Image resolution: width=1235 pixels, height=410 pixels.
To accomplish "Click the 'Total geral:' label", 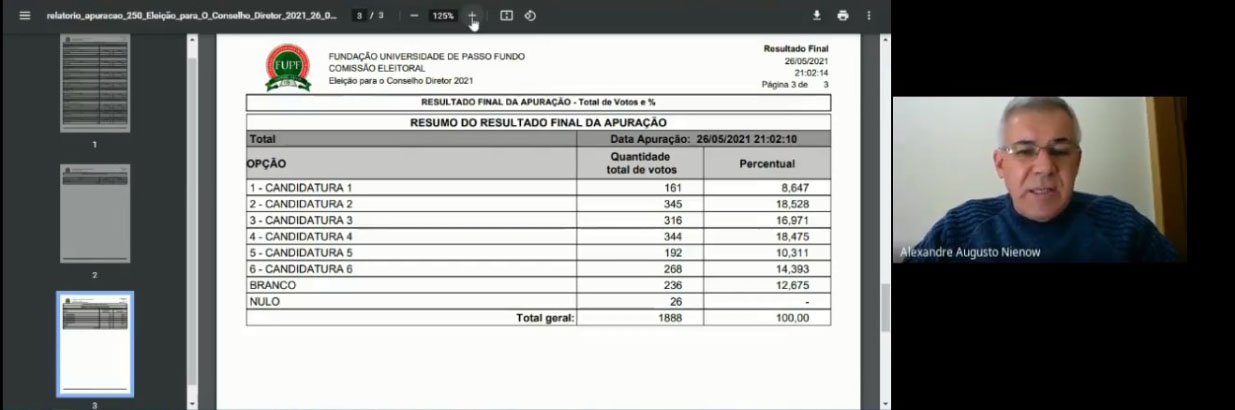I will [x=545, y=318].
